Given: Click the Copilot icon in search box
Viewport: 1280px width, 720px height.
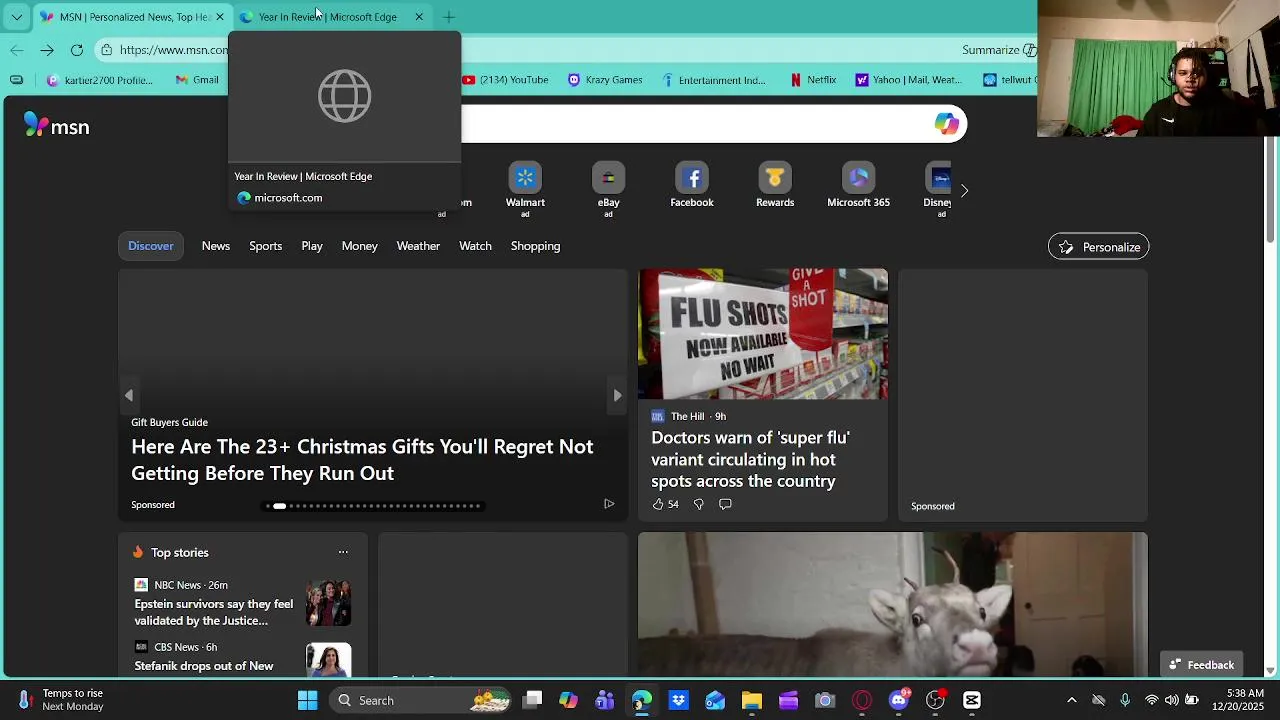Looking at the screenshot, I should (946, 124).
